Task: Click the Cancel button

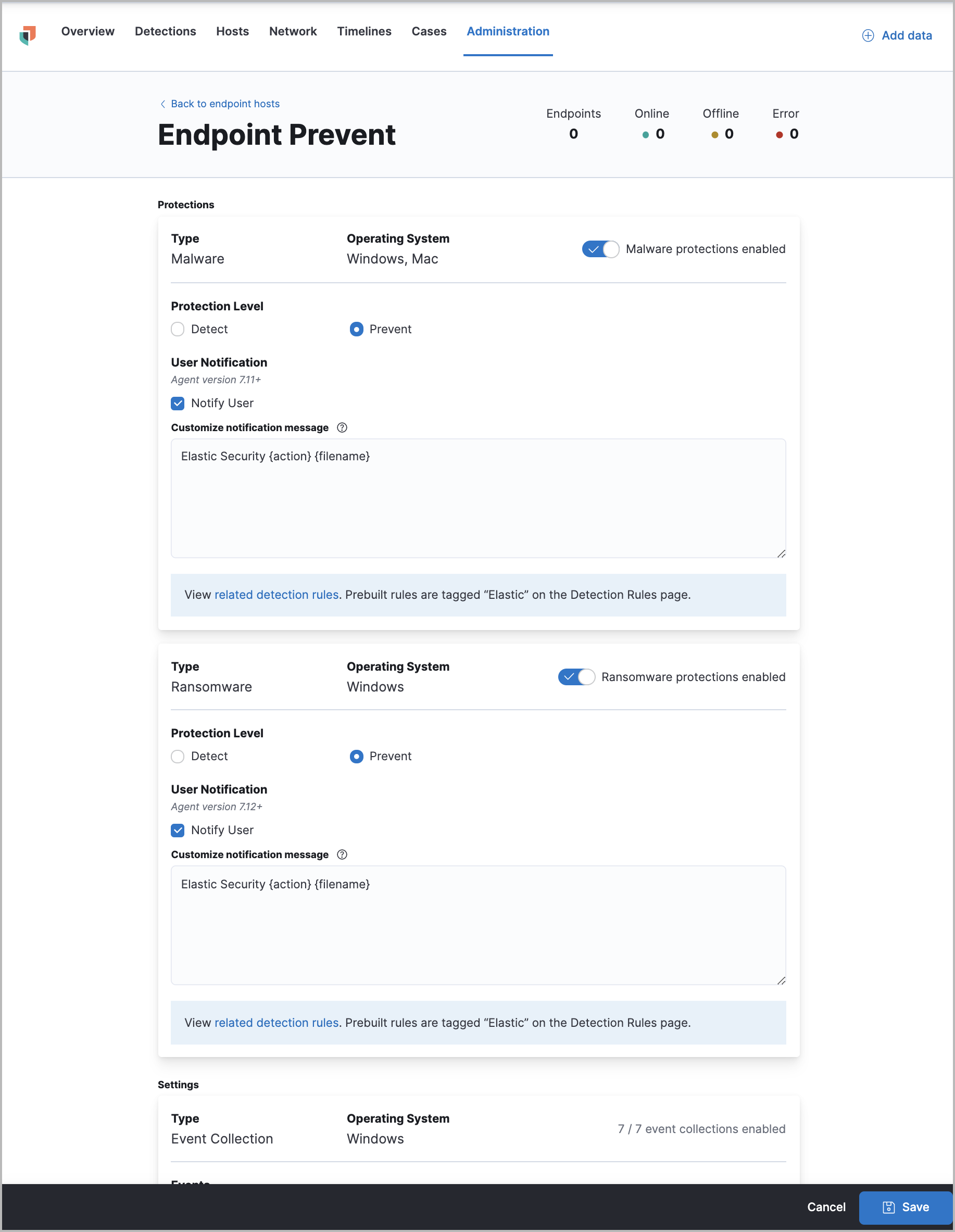Action: pos(826,1207)
